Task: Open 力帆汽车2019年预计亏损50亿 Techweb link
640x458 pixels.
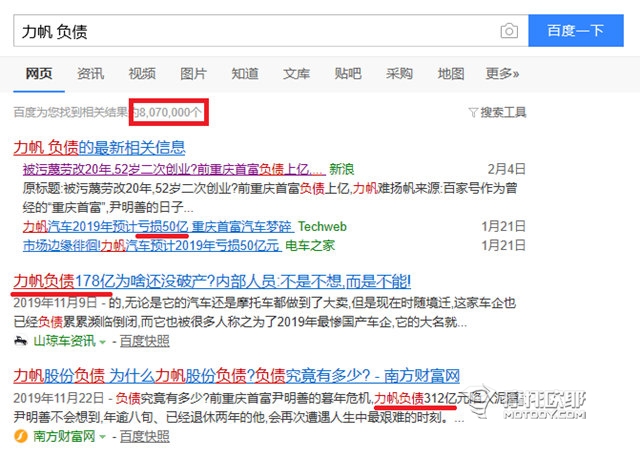Action: 158,226
